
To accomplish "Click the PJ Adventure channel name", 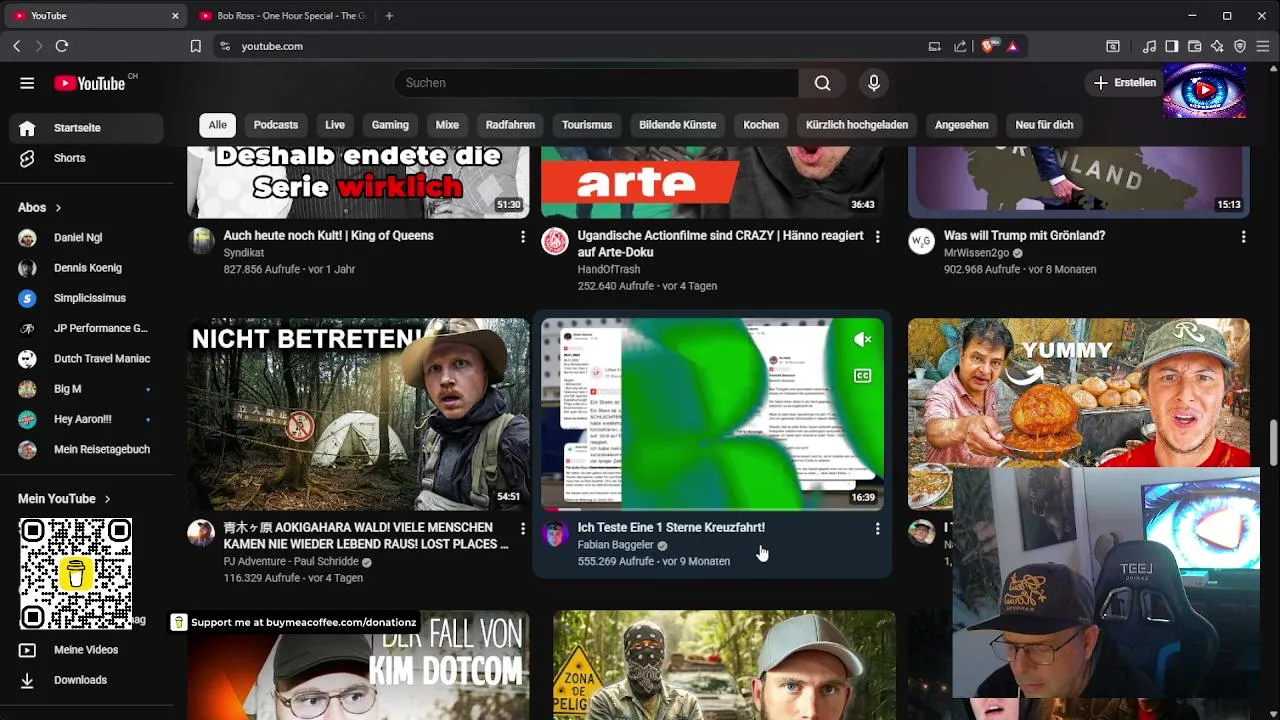I will pos(291,561).
